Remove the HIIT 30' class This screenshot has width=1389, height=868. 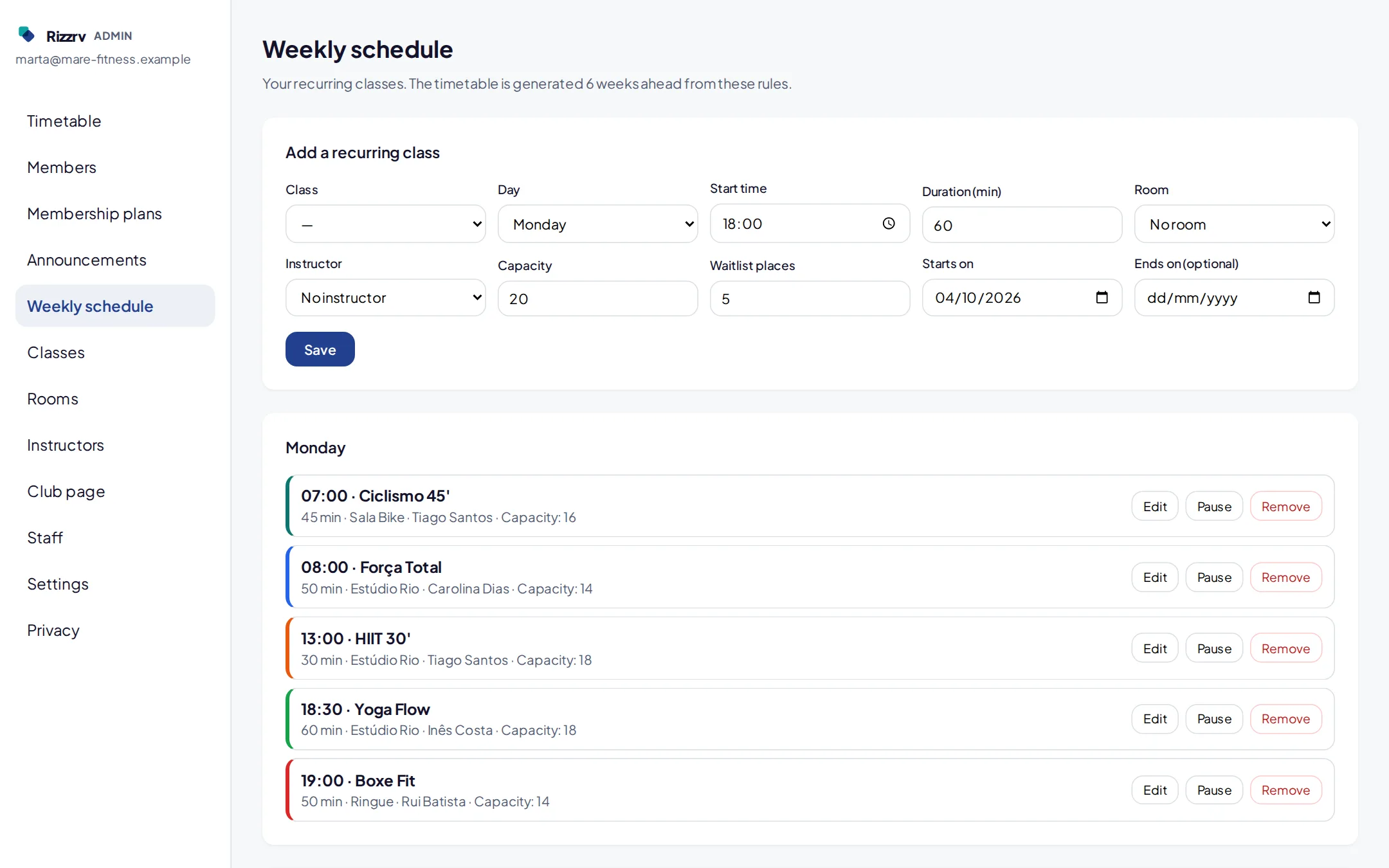tap(1285, 648)
